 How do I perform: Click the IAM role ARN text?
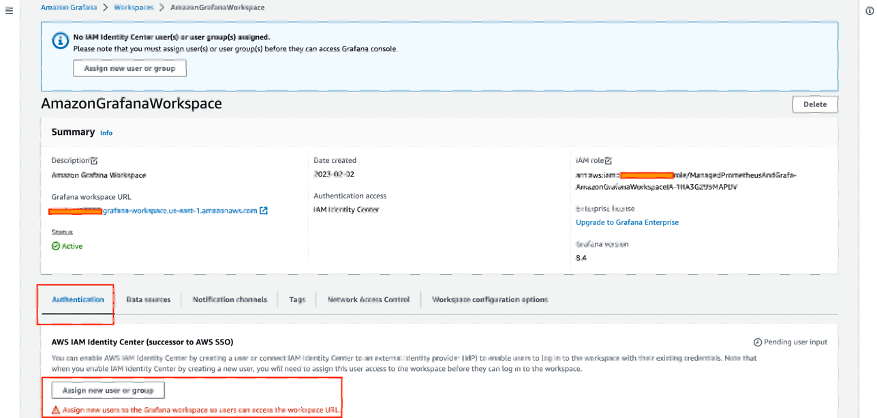[x=686, y=181]
